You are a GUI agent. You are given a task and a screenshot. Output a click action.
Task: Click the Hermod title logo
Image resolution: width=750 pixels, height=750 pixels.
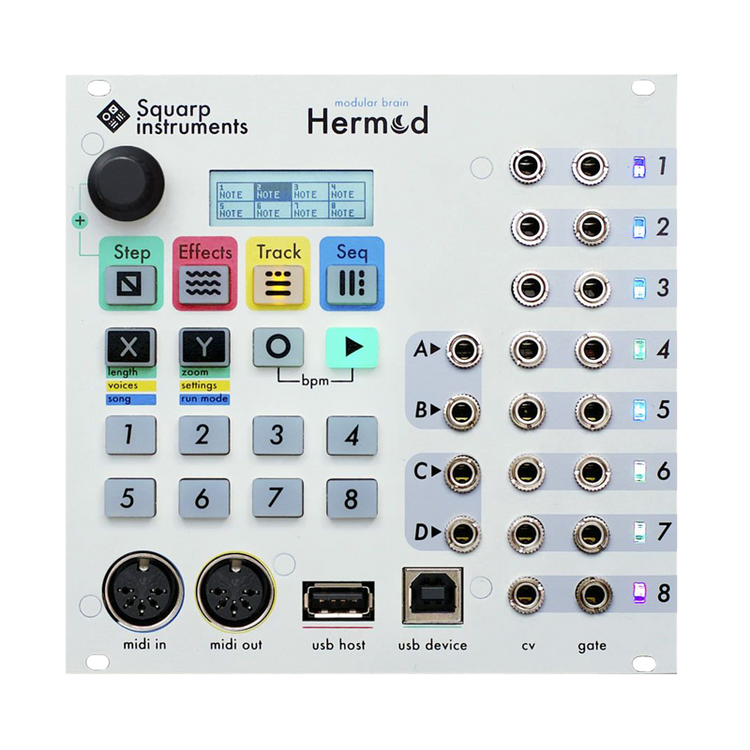pos(368,121)
